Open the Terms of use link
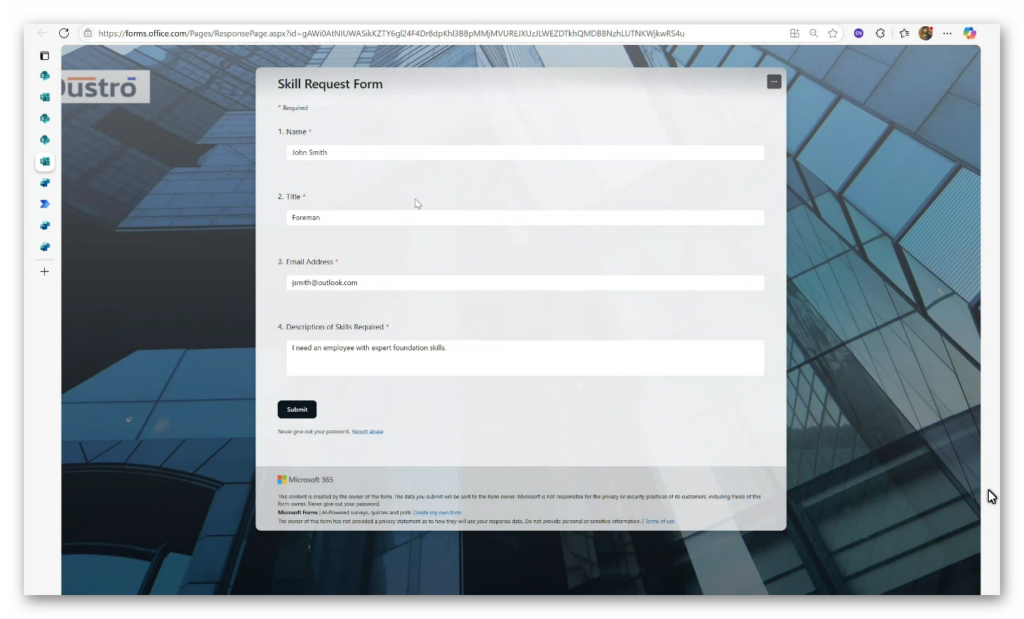This screenshot has height=619, width=1024. (660, 522)
